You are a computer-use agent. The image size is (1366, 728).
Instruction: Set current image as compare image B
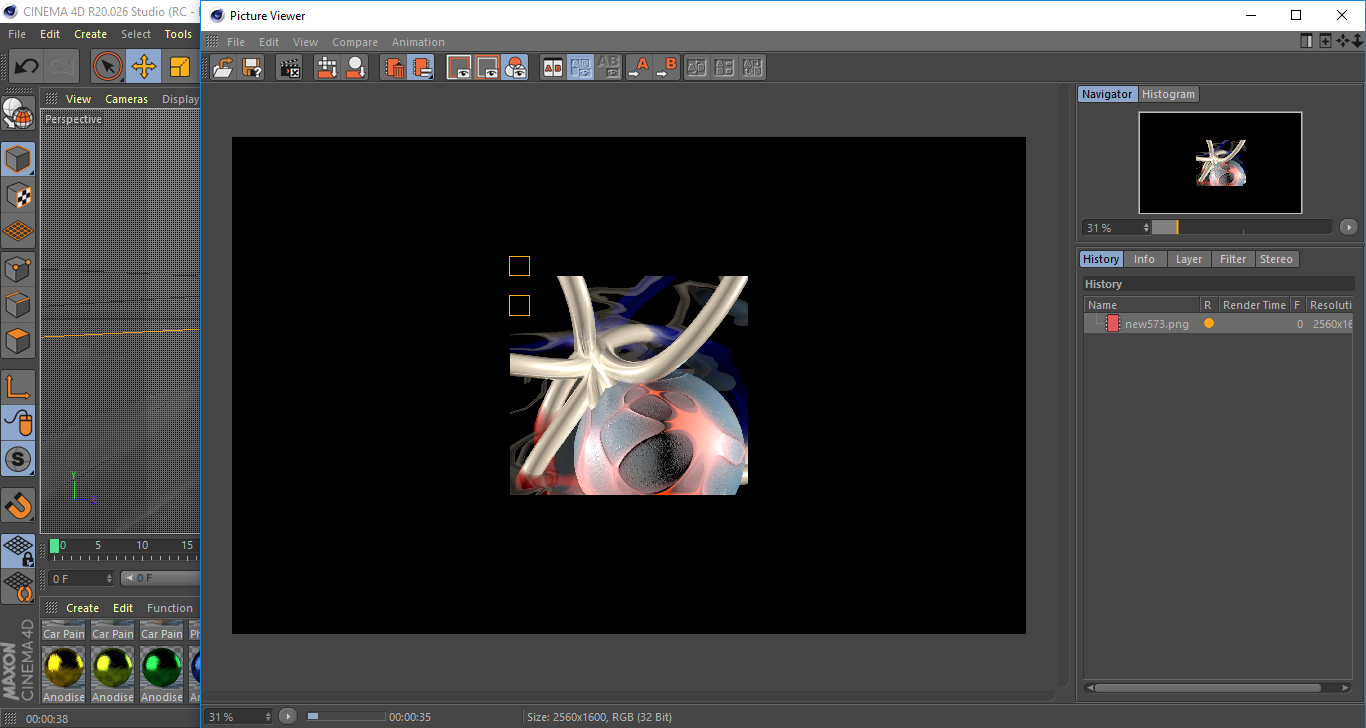(668, 67)
